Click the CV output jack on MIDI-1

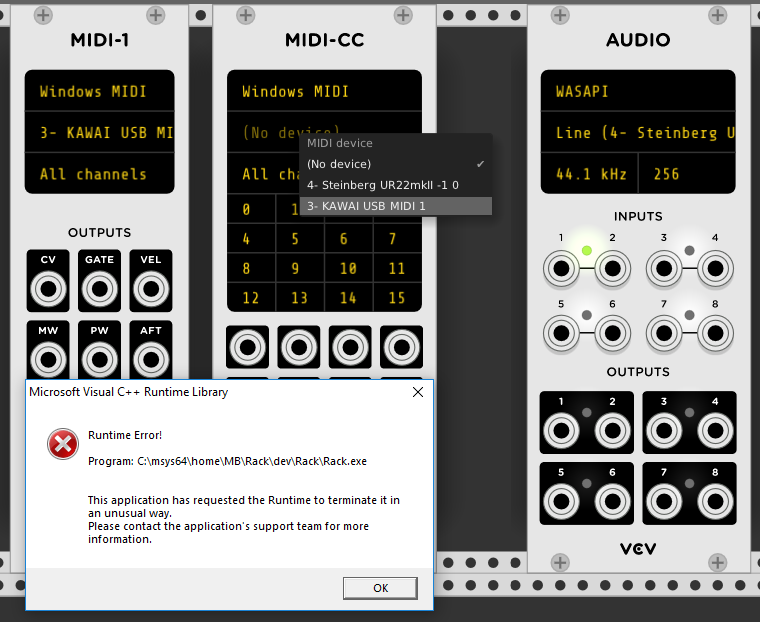click(x=48, y=289)
